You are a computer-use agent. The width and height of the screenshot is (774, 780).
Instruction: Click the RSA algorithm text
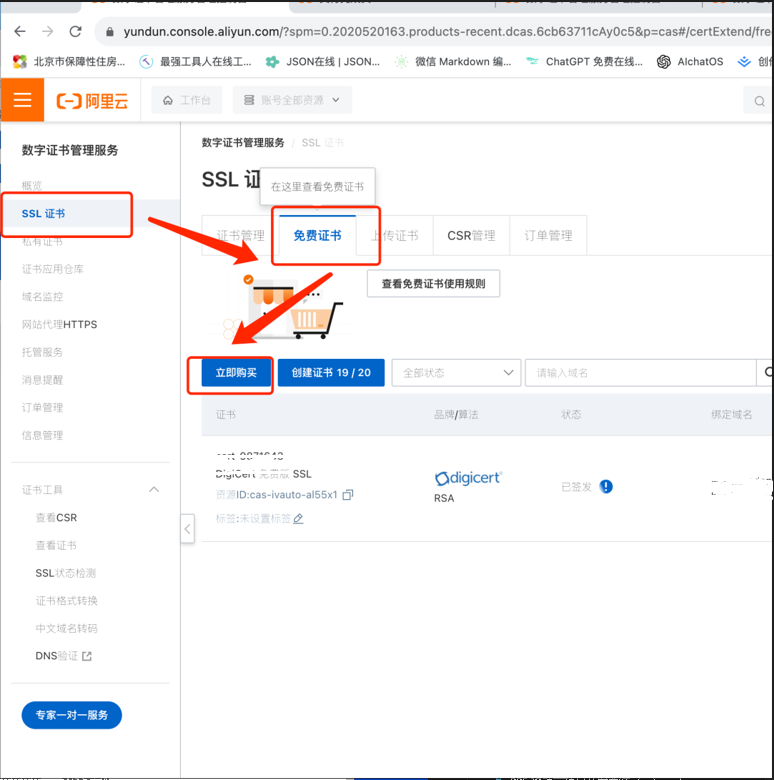click(x=444, y=498)
